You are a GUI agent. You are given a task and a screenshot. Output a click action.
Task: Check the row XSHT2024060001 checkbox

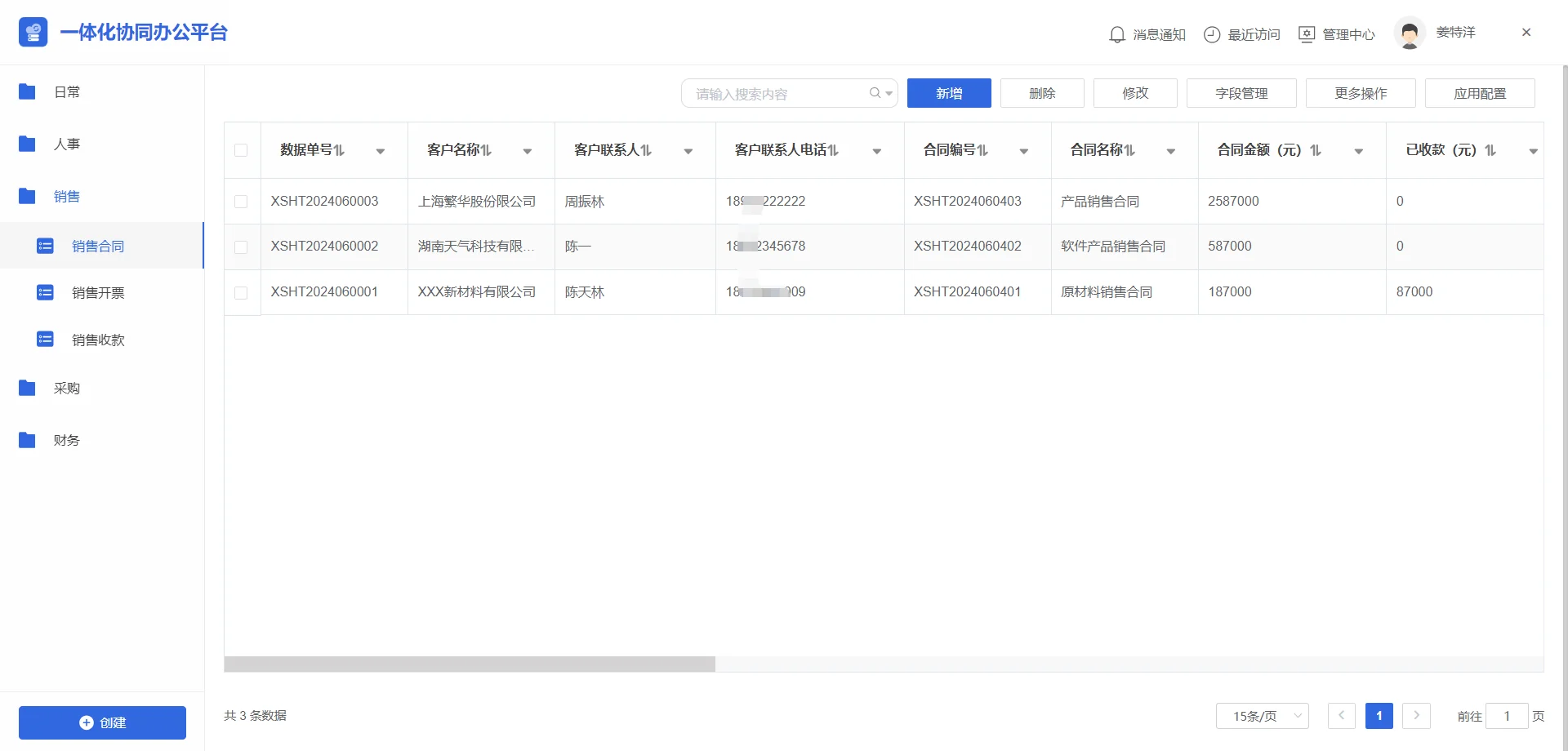point(241,293)
